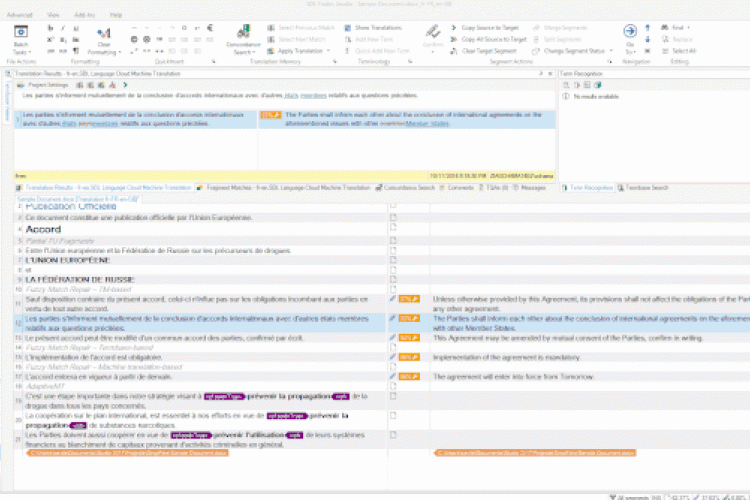Open the QuickInsert group dialog launcher
This screenshot has height=500, width=750.
(x=214, y=62)
